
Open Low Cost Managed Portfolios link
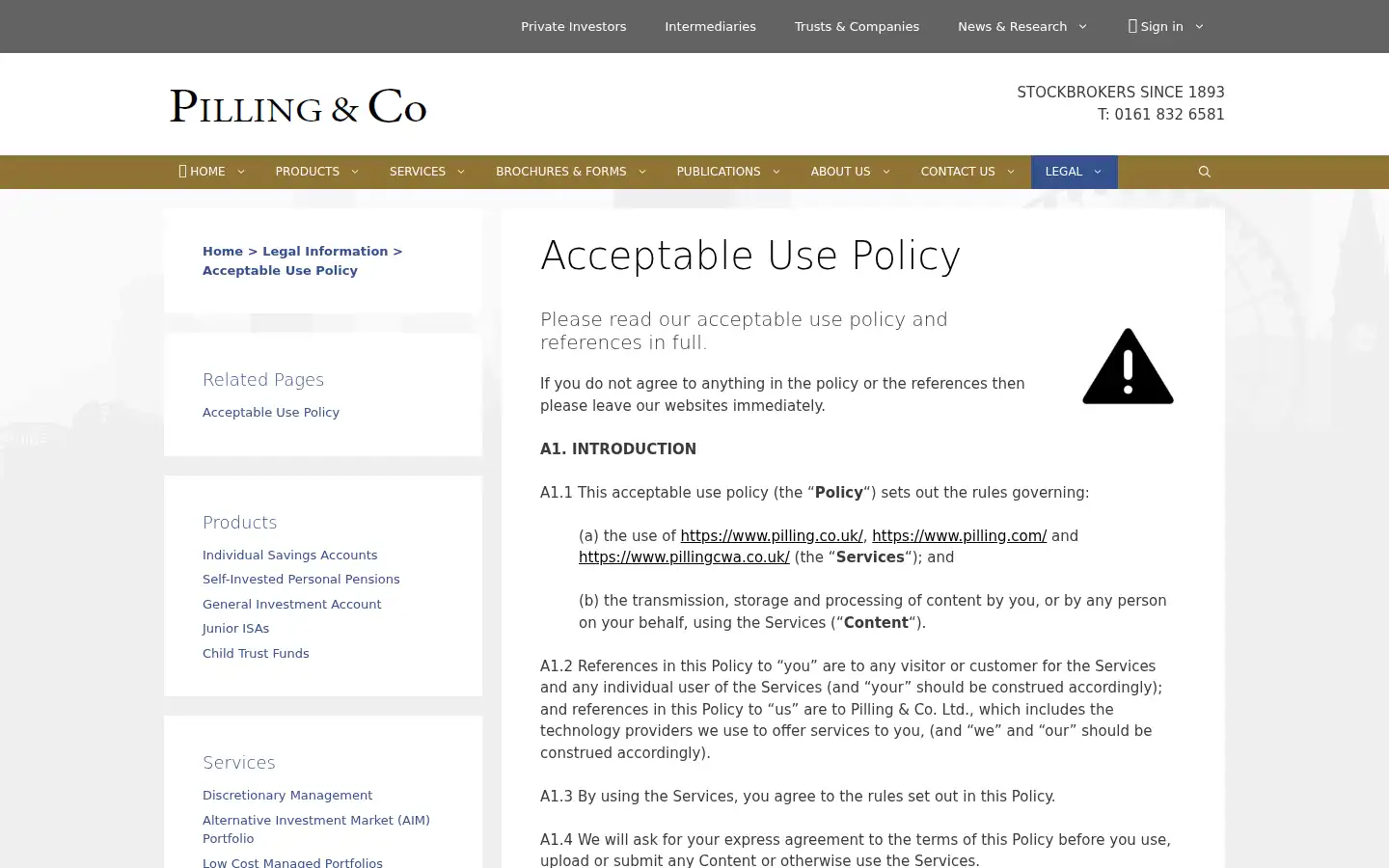point(292,863)
